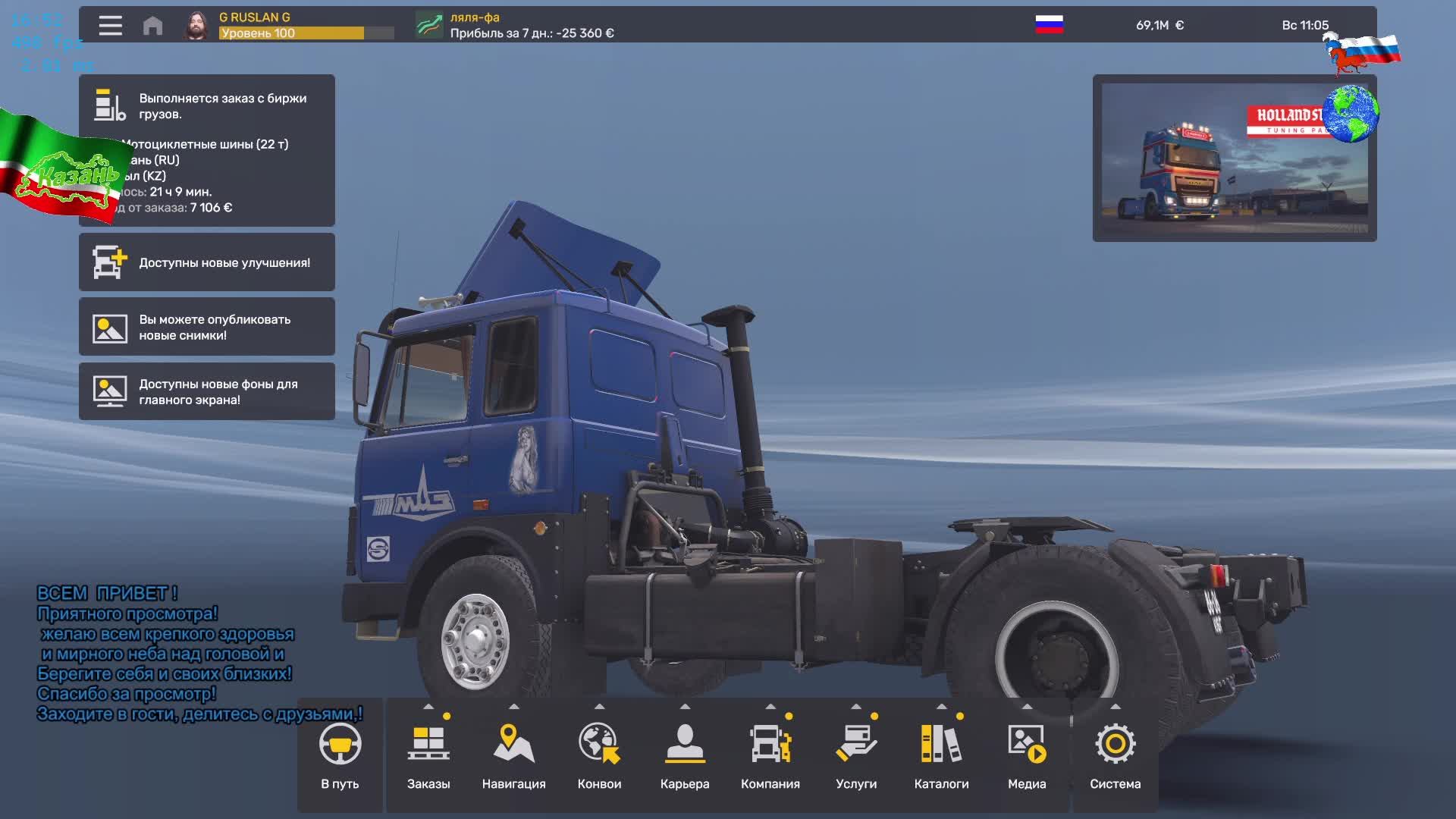Open the Система gear icon

(1116, 743)
